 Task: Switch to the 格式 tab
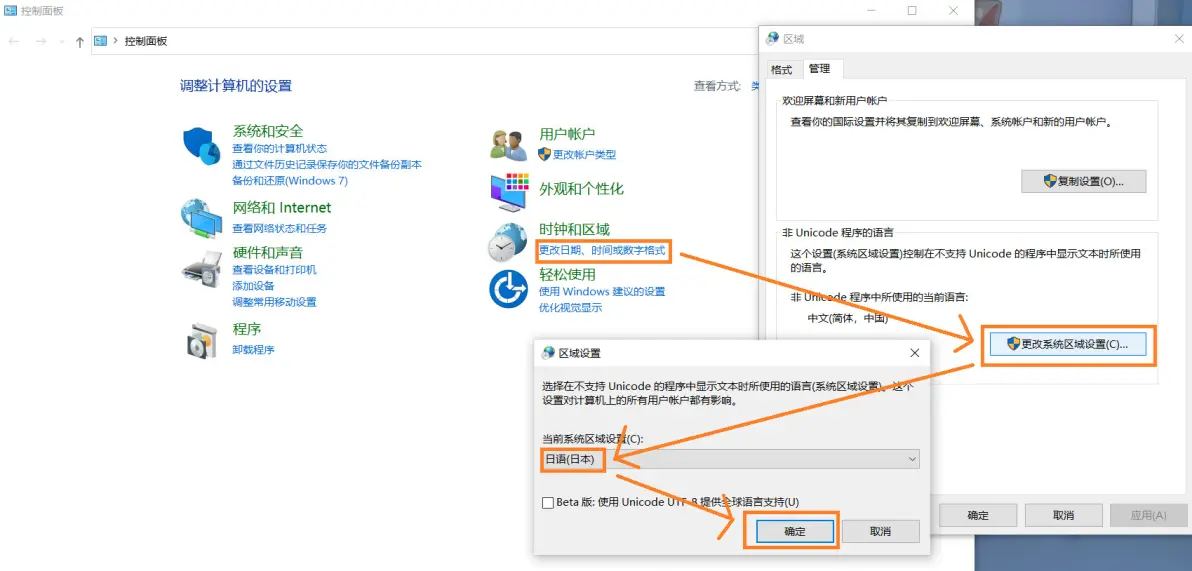(x=781, y=69)
